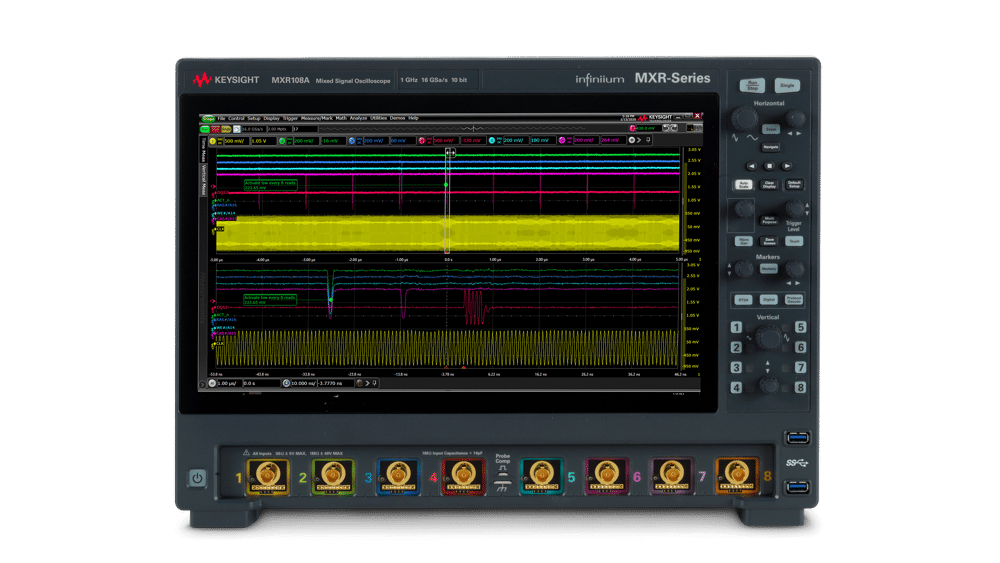The height and width of the screenshot is (563, 1000).
Task: Click the navigate forward arrow key
Action: coord(787,166)
